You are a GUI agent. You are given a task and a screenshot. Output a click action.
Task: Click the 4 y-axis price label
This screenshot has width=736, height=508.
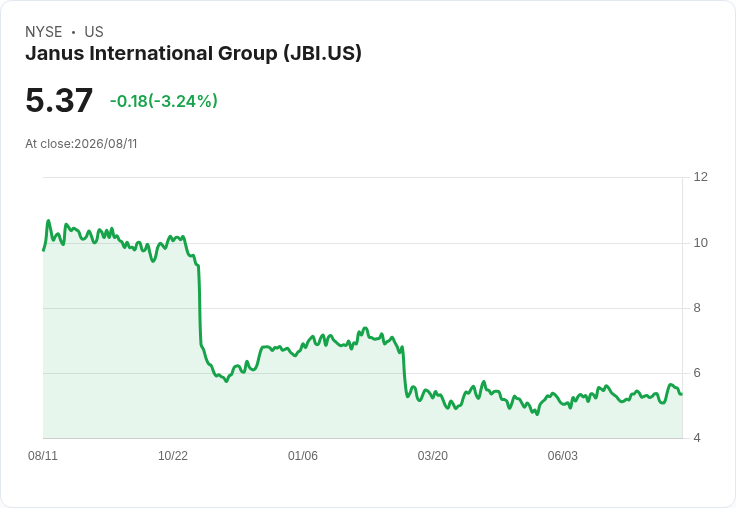click(697, 438)
